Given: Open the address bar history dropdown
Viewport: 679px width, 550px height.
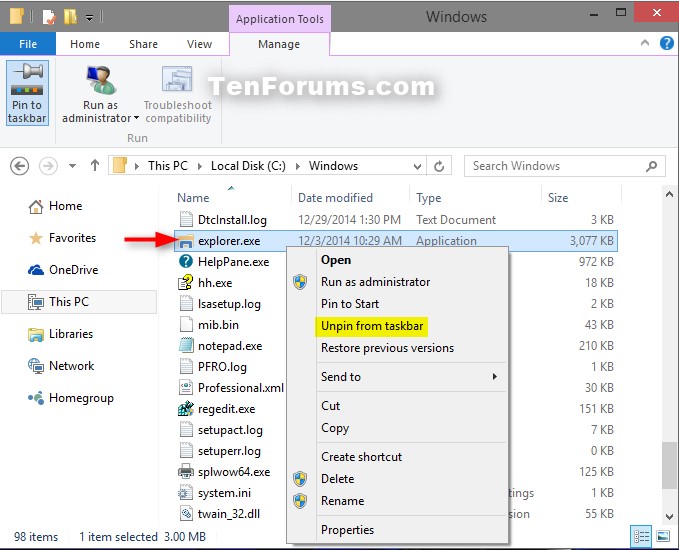Looking at the screenshot, I should coord(417,166).
